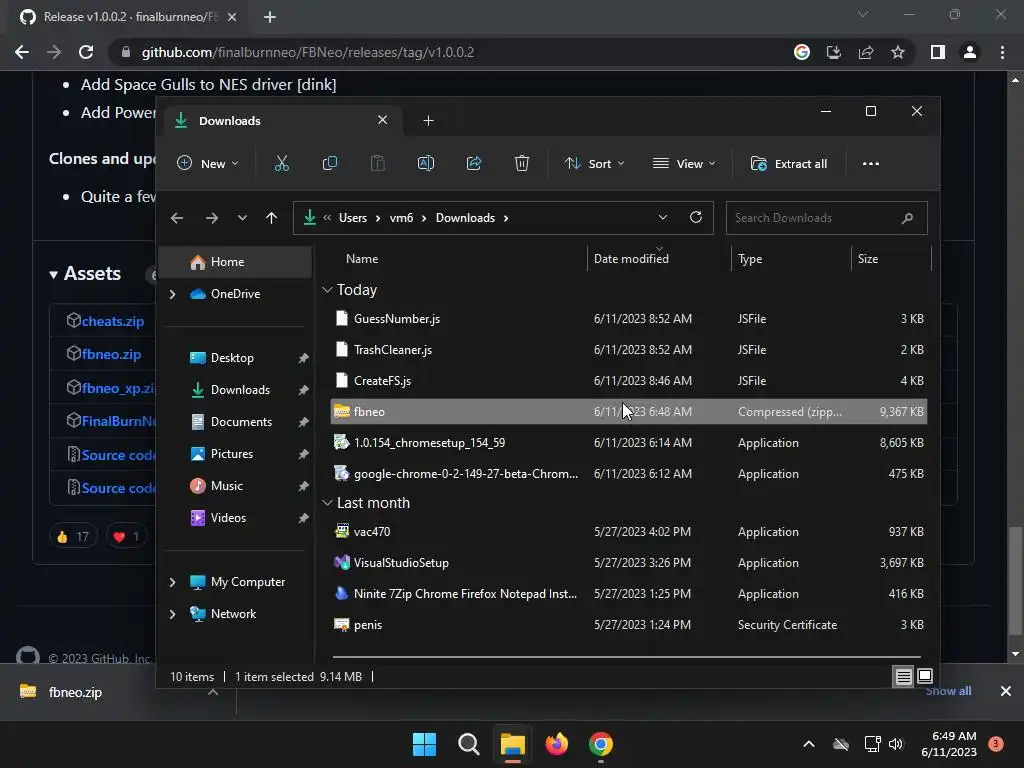
Task: Open fbneo.zip download options chevron in Chrome
Action: (212, 692)
